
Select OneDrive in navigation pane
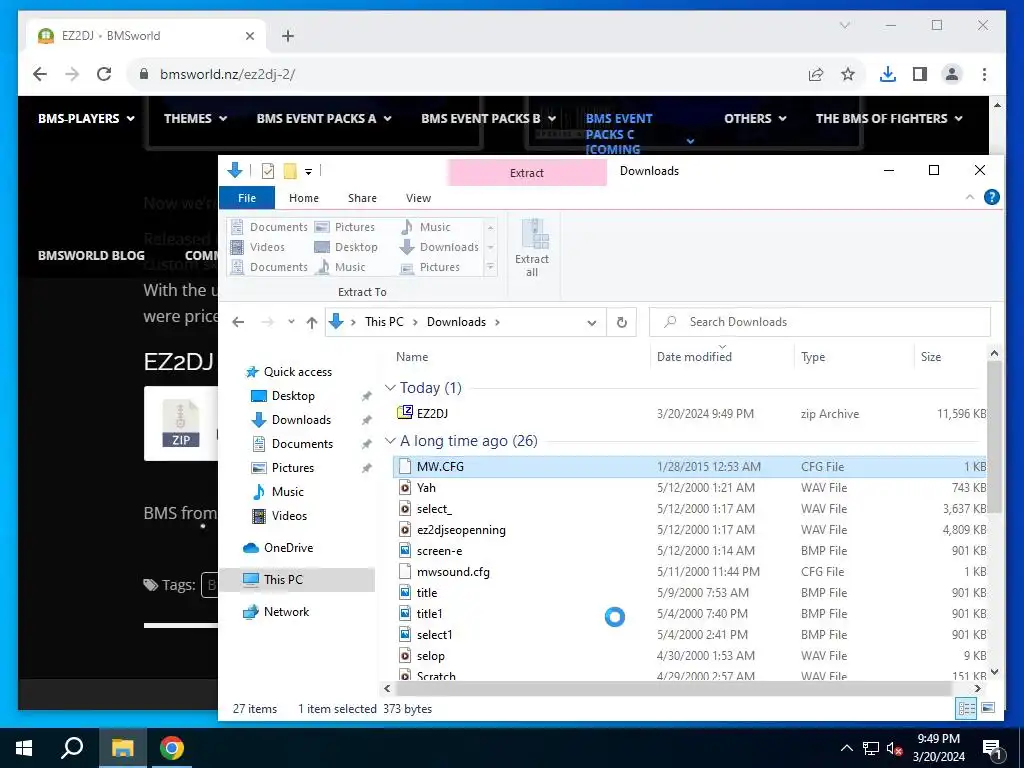click(288, 548)
